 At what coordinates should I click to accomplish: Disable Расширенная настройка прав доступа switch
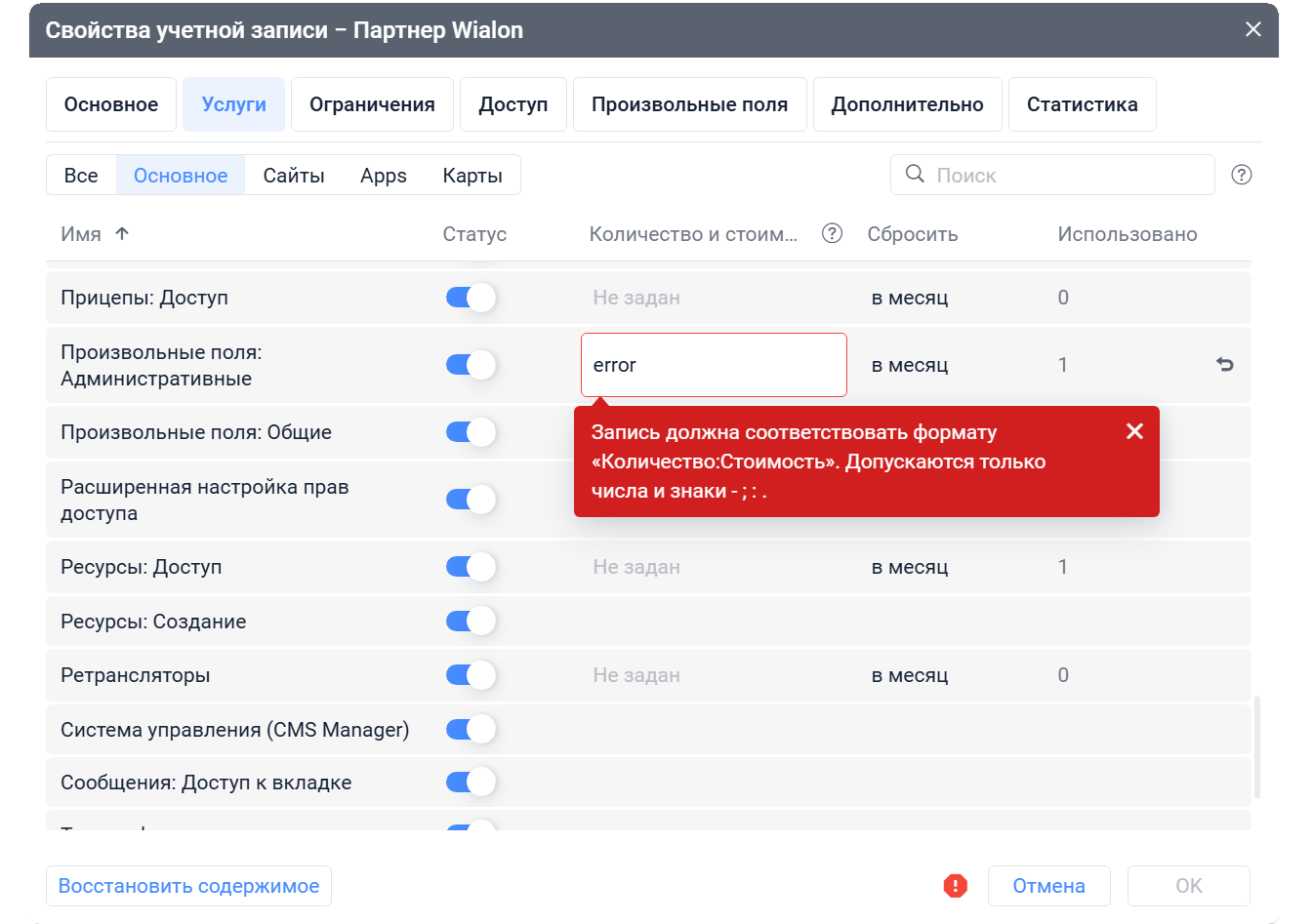[471, 500]
